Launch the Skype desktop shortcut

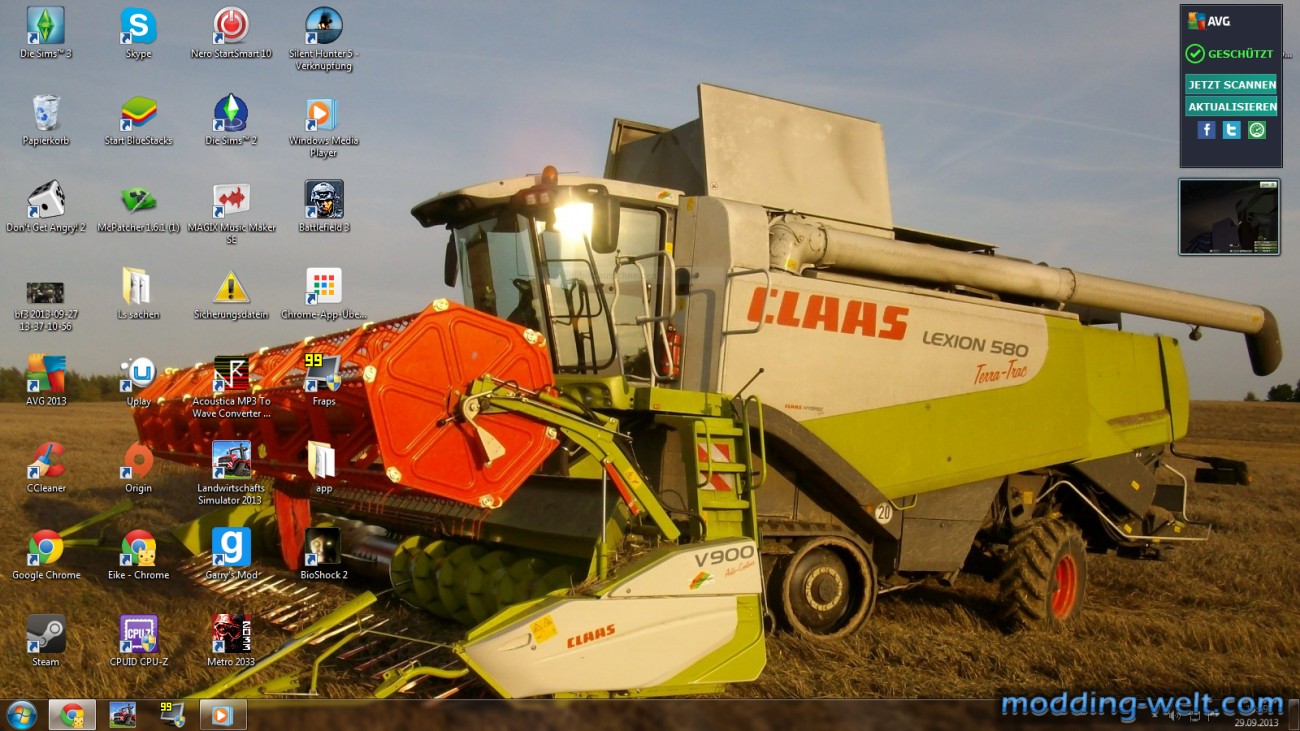(138, 32)
